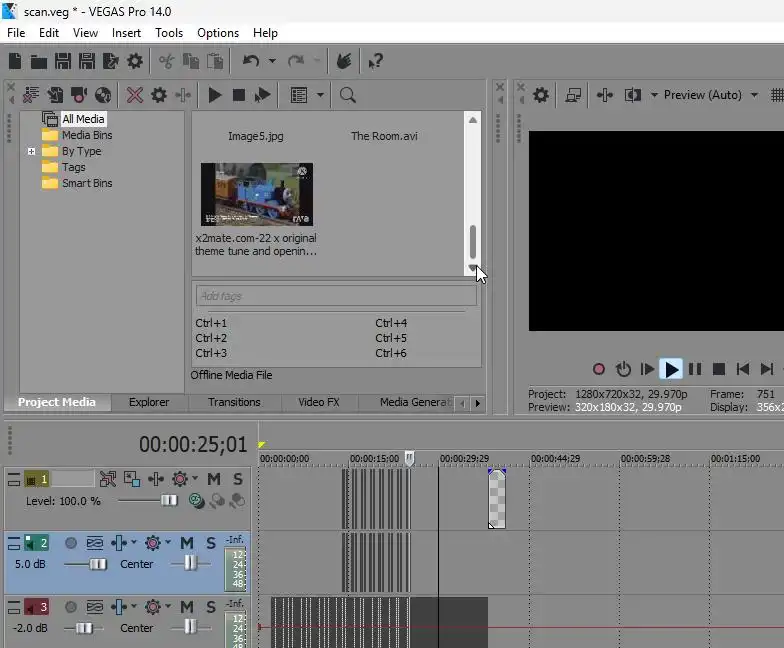Click the Undo arrow icon
This screenshot has height=648, width=784.
click(251, 61)
